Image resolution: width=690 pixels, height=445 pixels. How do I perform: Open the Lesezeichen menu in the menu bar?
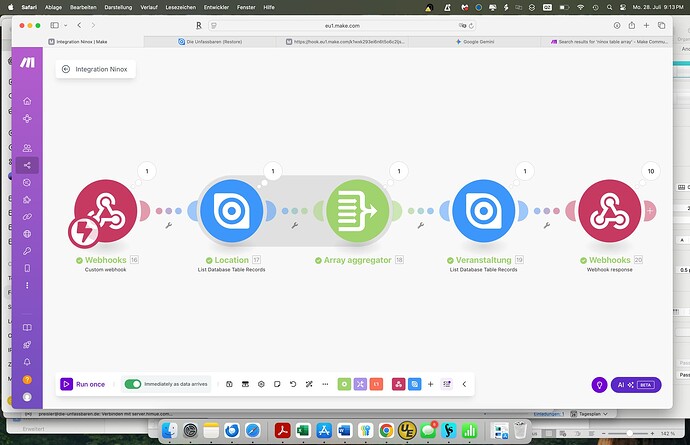pos(180,7)
